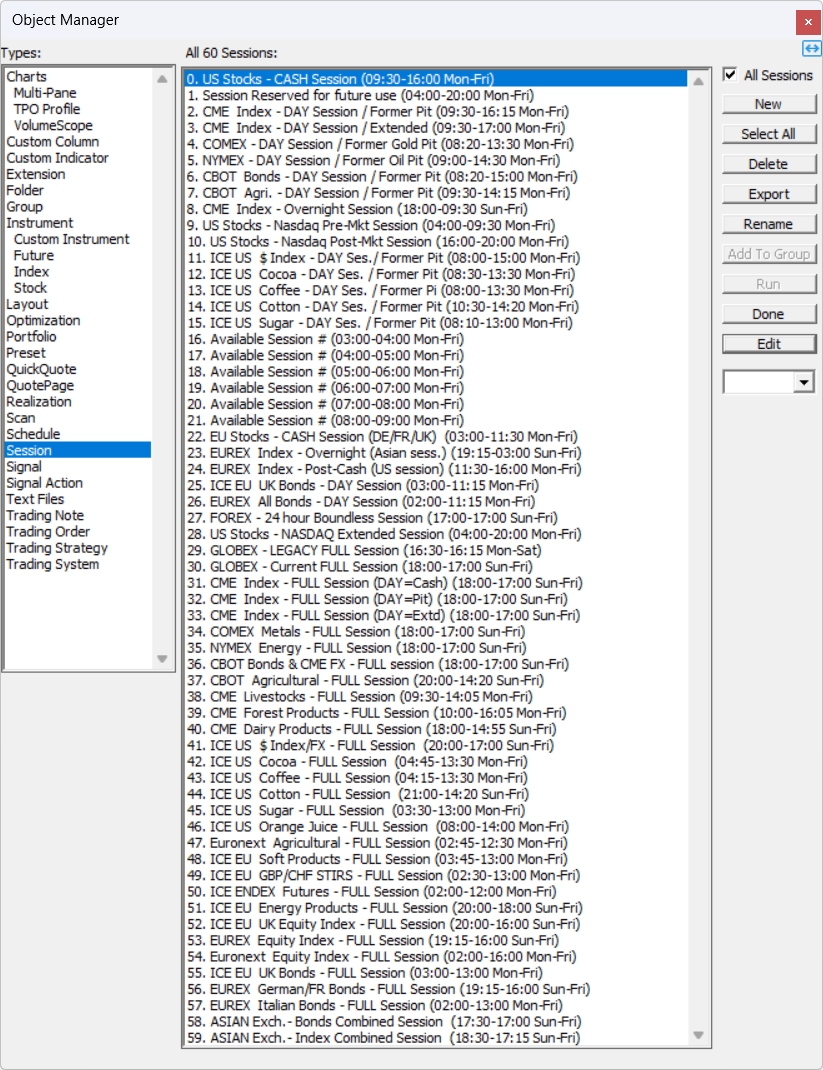Click the Done button

[x=768, y=314]
